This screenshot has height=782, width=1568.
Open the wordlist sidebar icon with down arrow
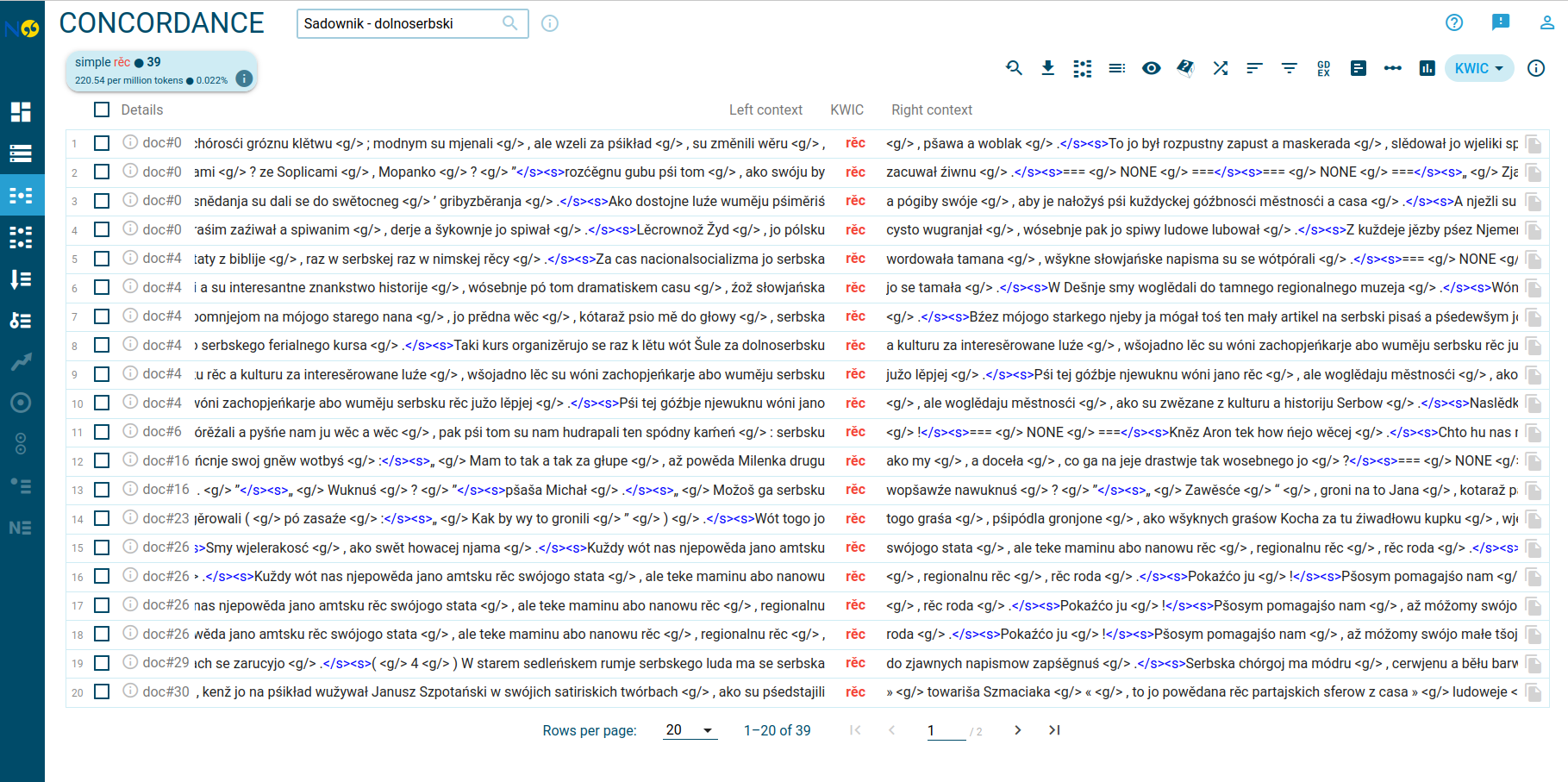tap(21, 278)
